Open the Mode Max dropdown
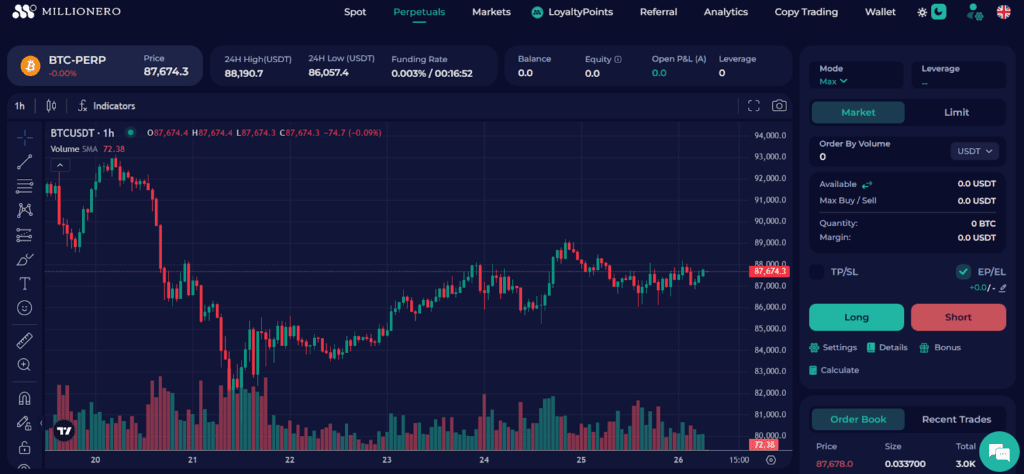The height and width of the screenshot is (474, 1024). [833, 81]
